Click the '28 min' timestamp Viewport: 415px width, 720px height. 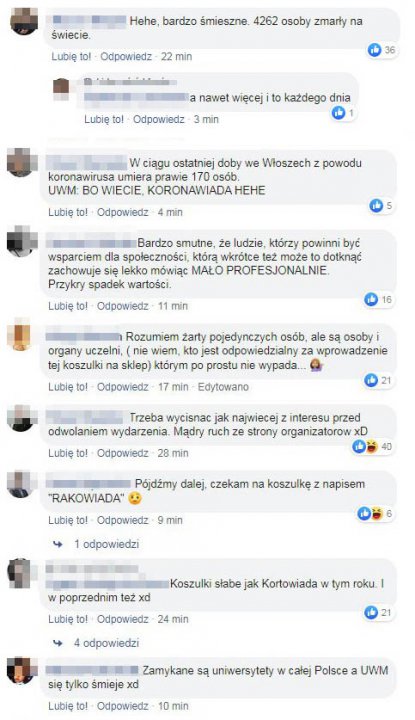point(173,453)
